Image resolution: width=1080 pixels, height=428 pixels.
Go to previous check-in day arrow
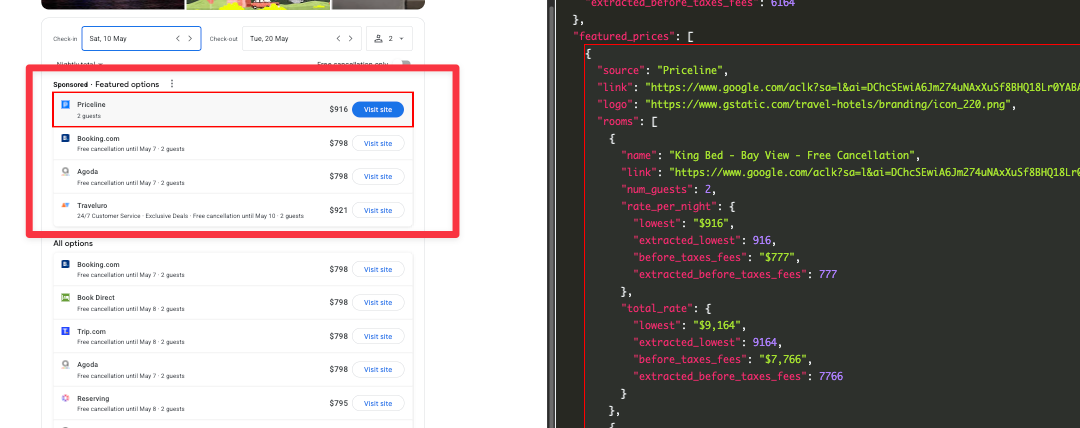coord(178,39)
